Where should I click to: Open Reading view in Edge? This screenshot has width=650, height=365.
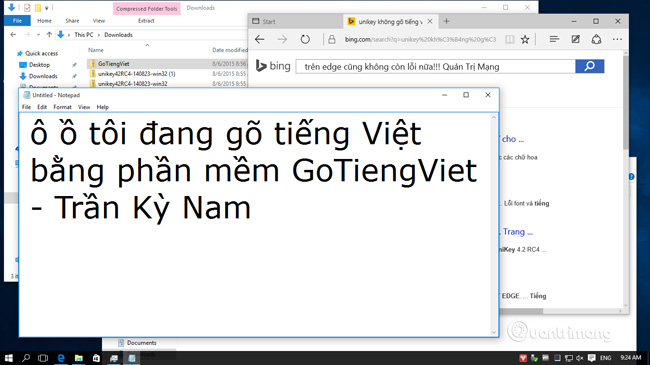pos(510,39)
